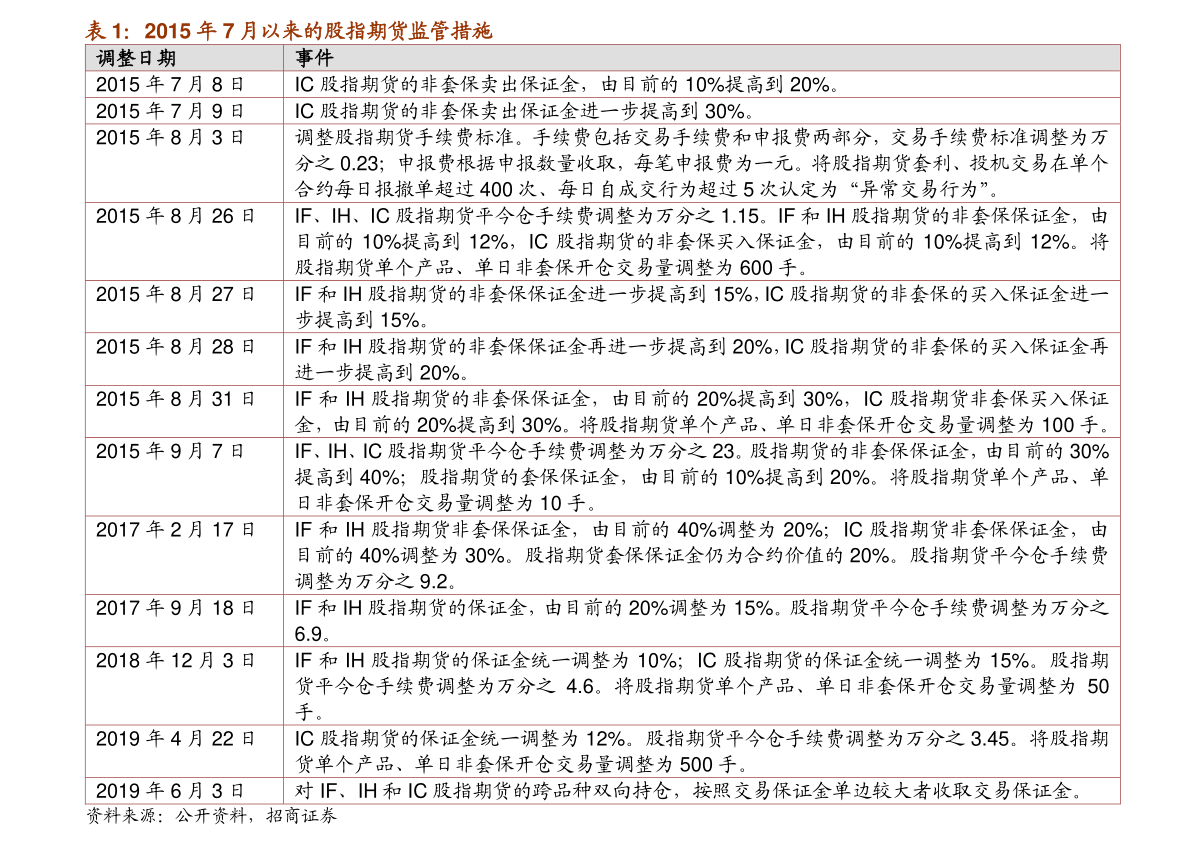
Task: Click the 2019 April line '保证金统一调整为12%'
Action: (701, 738)
